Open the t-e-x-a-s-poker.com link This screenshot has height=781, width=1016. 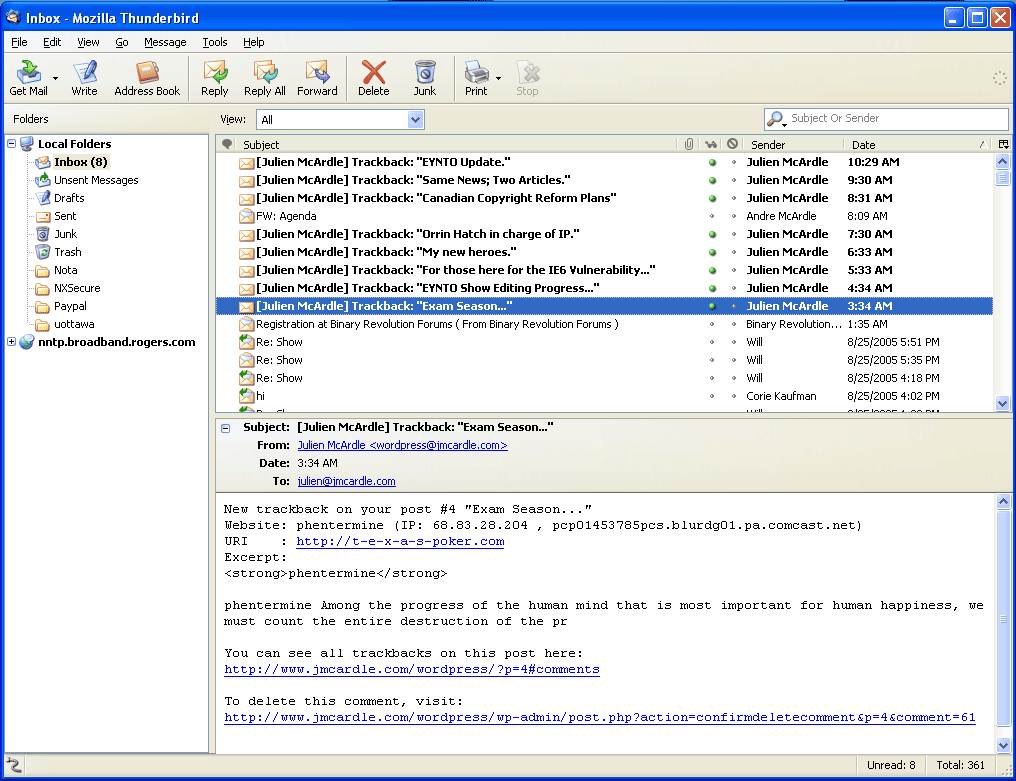[x=400, y=541]
